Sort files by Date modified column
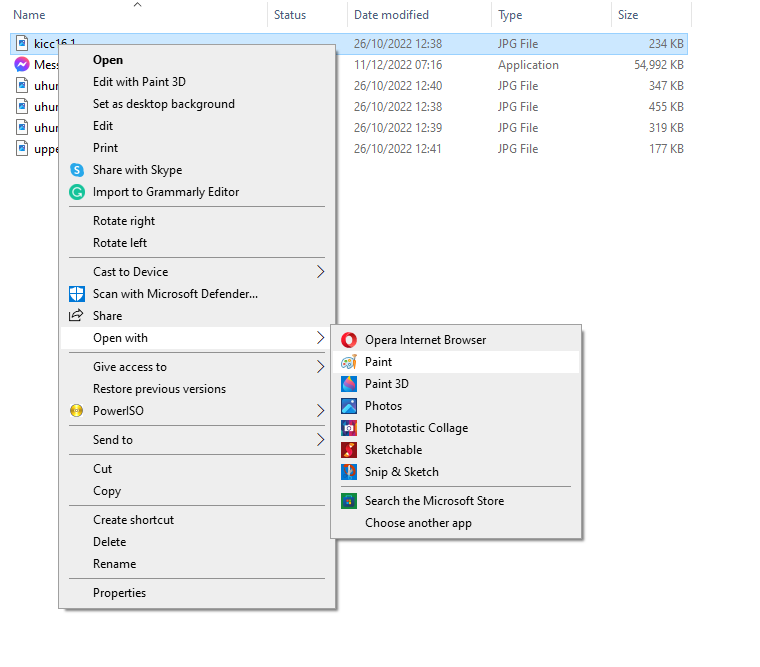This screenshot has width=760, height=667. (x=391, y=15)
